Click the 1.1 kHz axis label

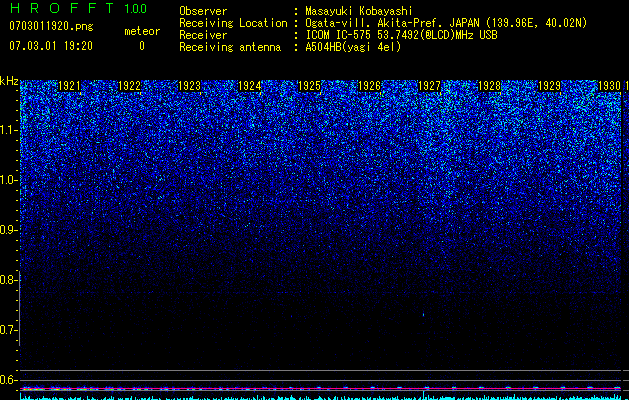pyautogui.click(x=8, y=130)
